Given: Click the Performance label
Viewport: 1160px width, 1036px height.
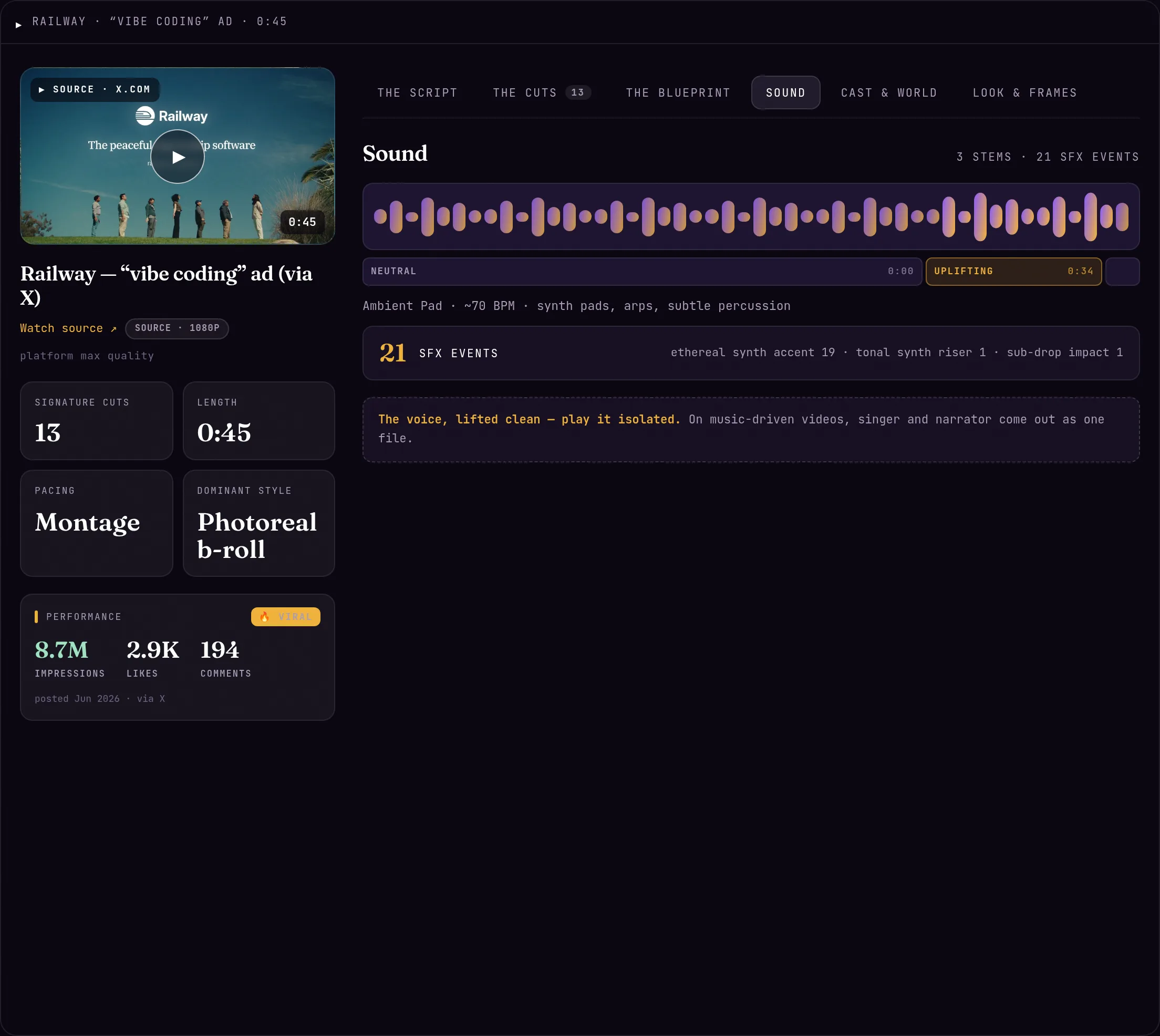Looking at the screenshot, I should click(x=84, y=617).
